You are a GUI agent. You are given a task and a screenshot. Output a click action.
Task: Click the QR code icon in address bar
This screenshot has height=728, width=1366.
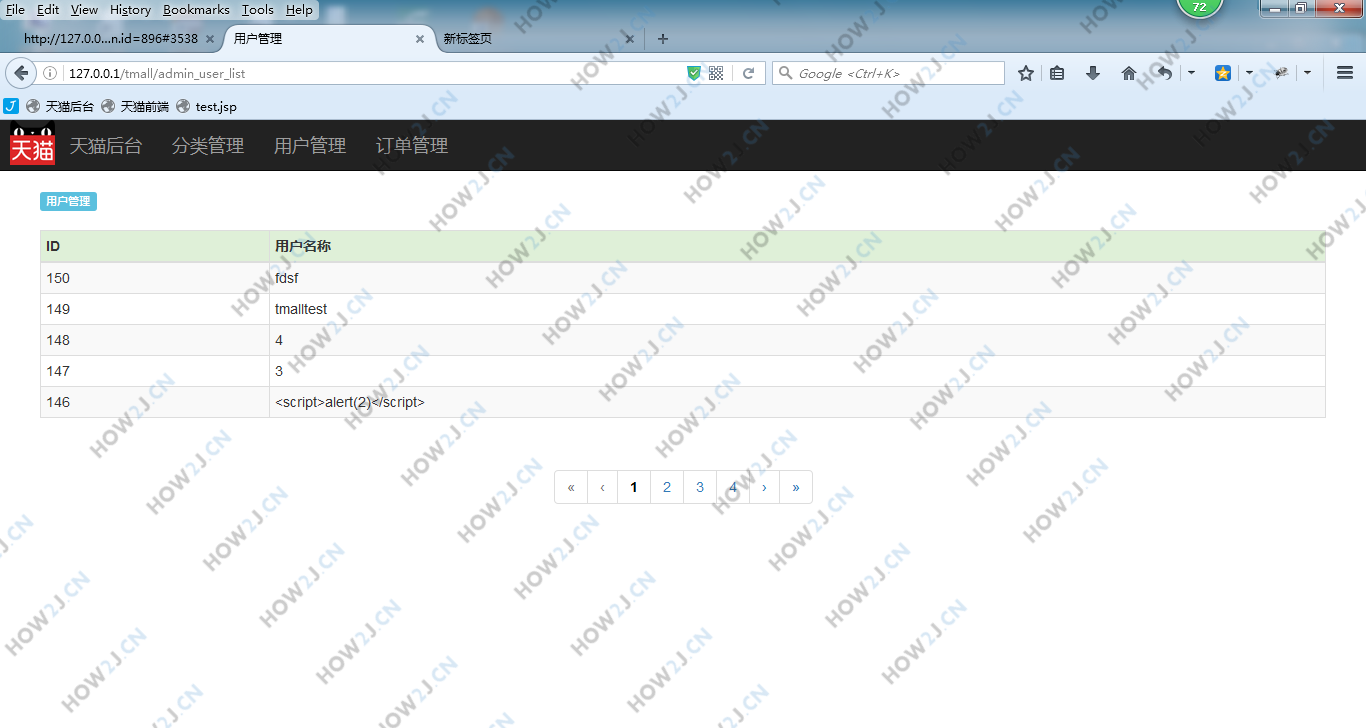click(x=716, y=73)
